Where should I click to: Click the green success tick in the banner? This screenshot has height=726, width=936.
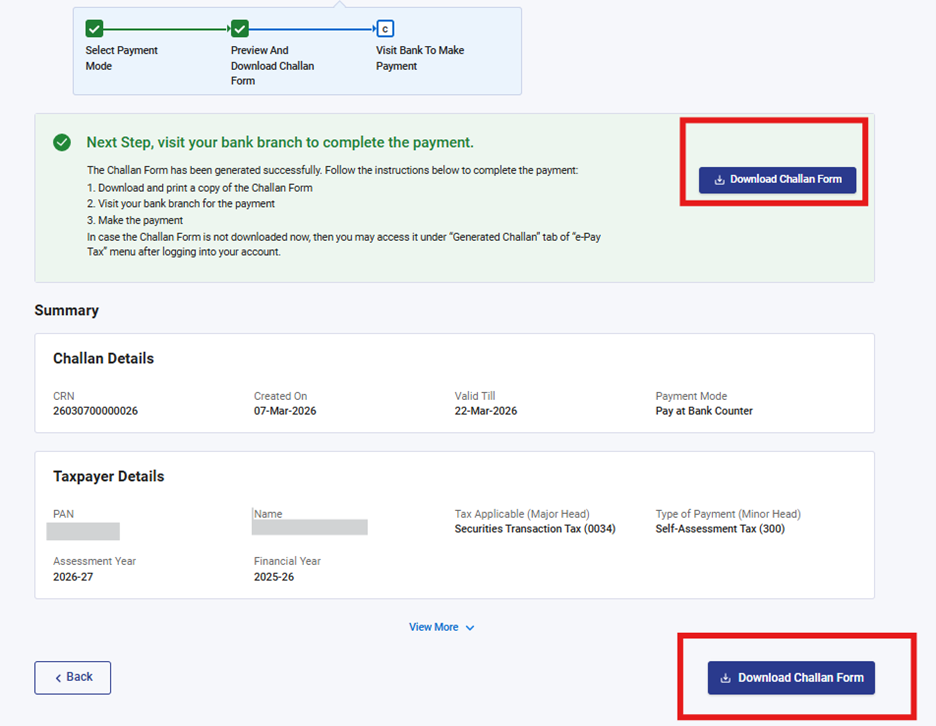[x=62, y=143]
